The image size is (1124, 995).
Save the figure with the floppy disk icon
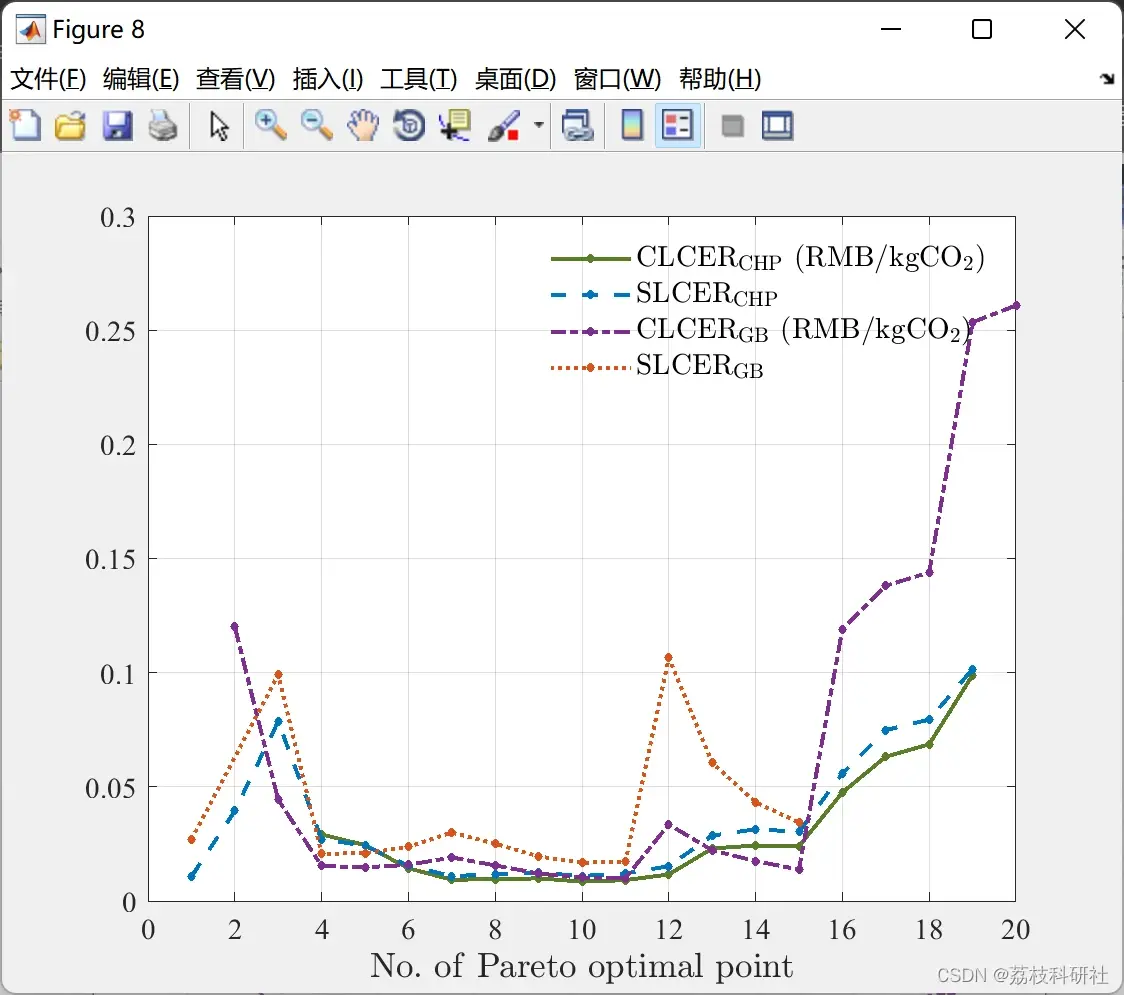117,125
